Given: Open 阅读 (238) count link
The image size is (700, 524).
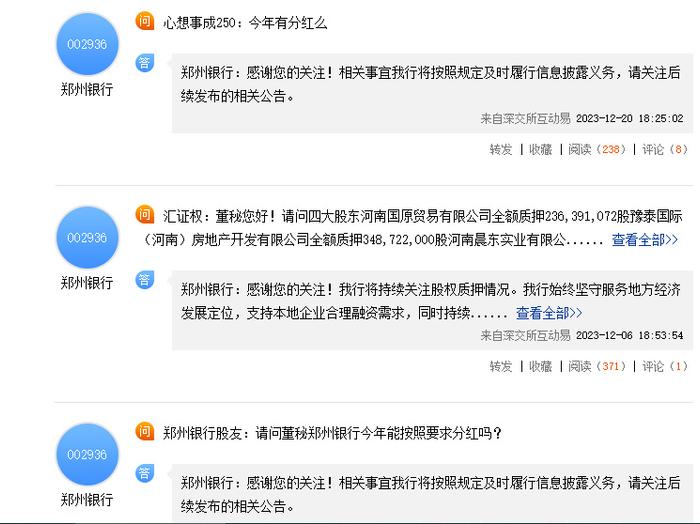Looking at the screenshot, I should pyautogui.click(x=596, y=149).
